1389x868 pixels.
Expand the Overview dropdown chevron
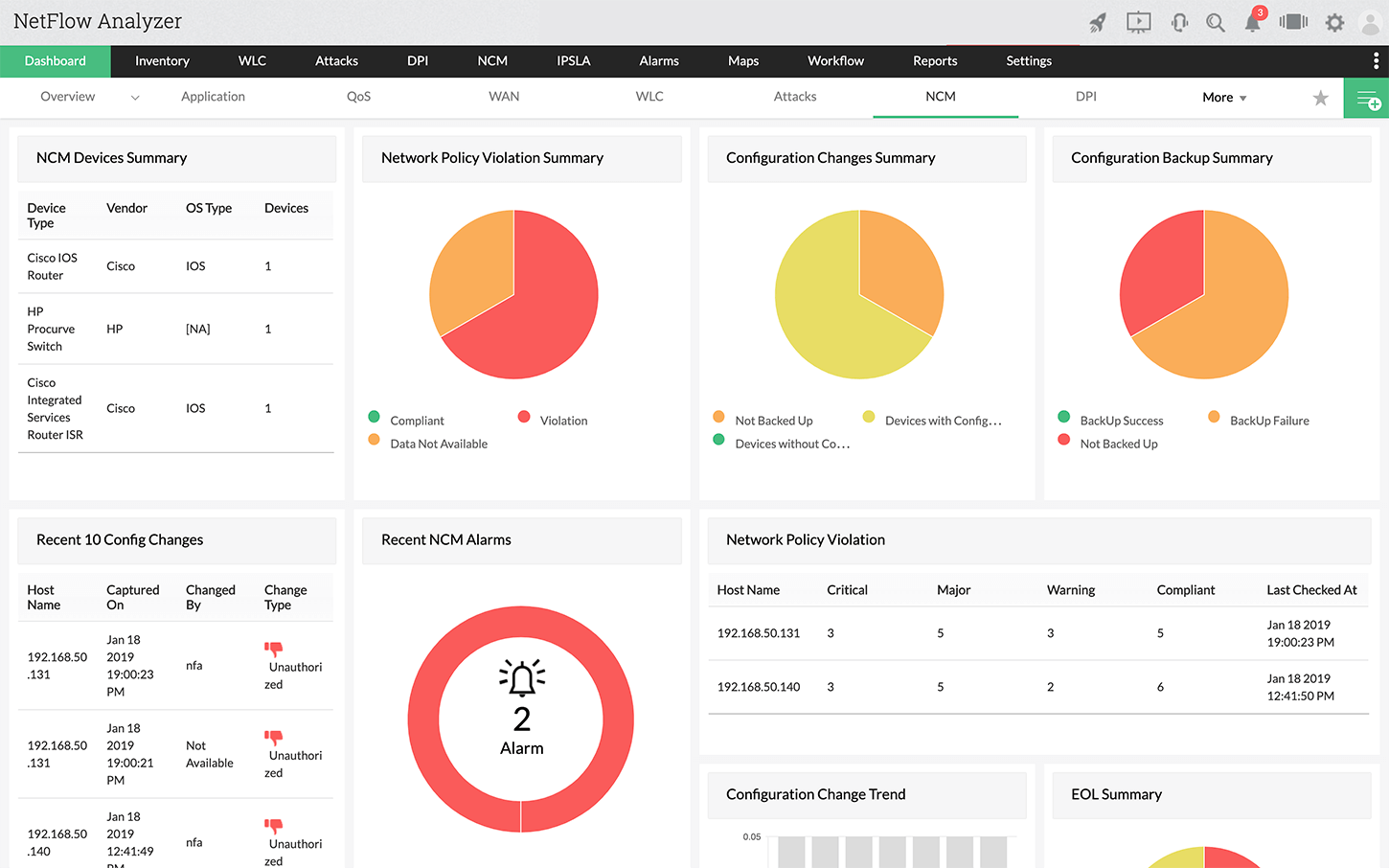click(135, 98)
